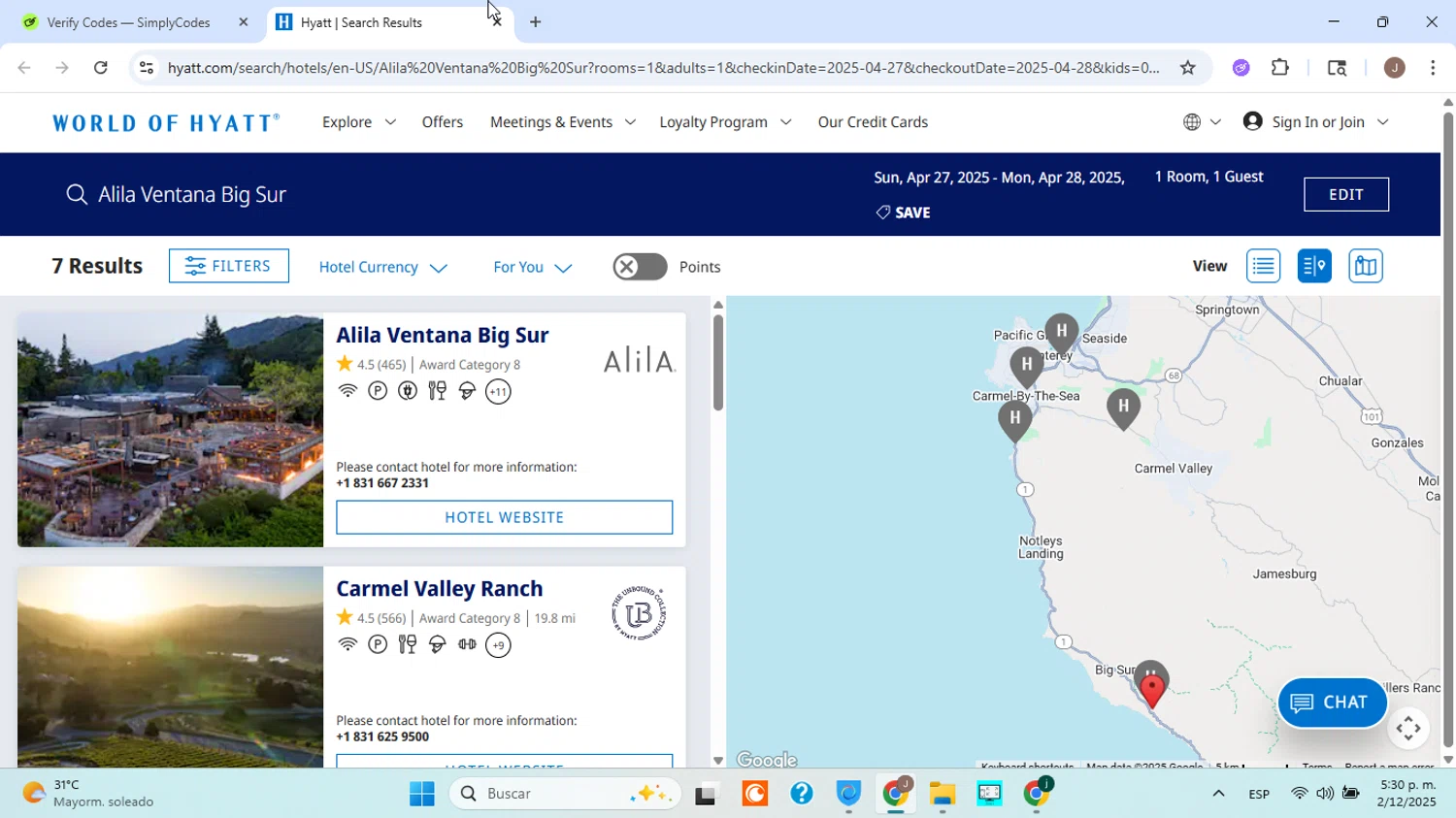
Task: Click the browser address bar URL
Action: click(x=663, y=68)
